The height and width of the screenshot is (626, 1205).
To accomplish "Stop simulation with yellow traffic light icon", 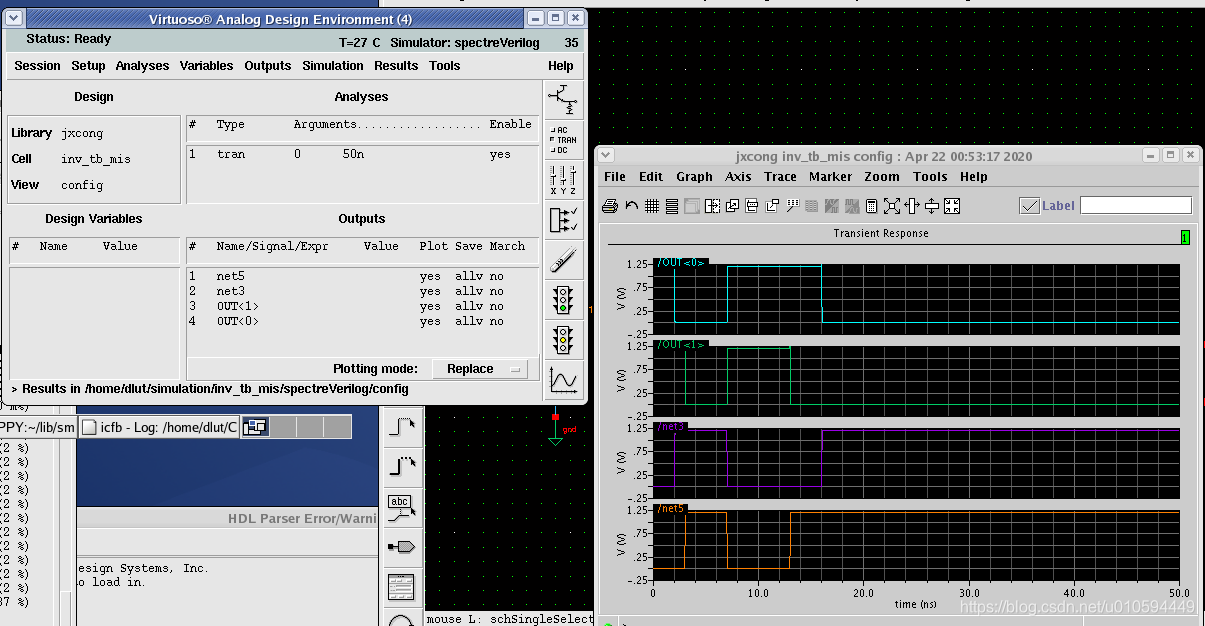I will click(564, 339).
